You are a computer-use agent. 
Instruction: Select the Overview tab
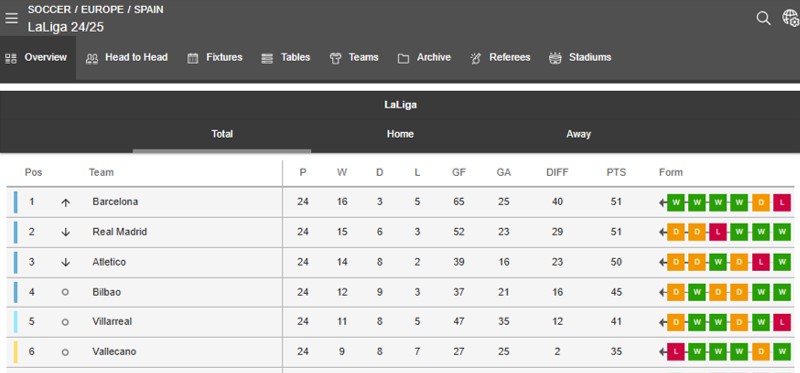[38, 58]
